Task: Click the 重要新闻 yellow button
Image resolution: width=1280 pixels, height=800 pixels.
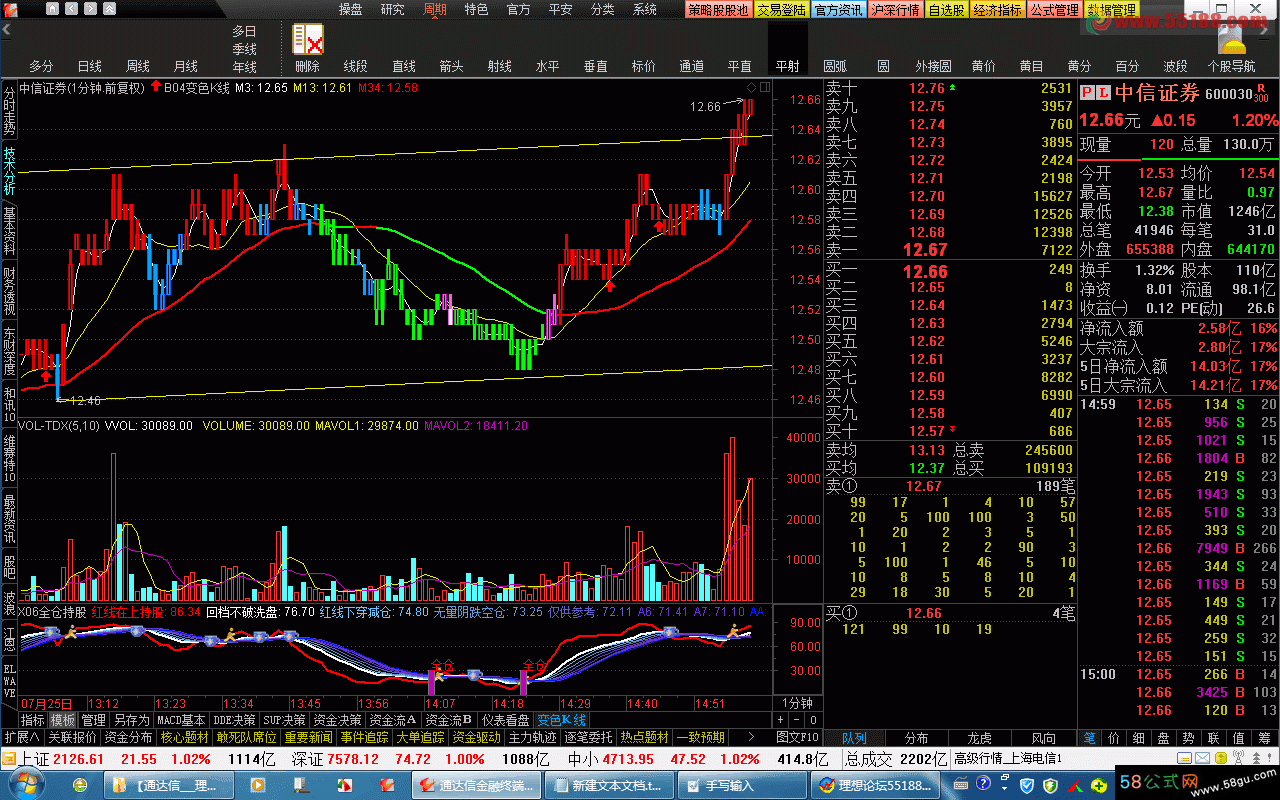Action: (309, 737)
